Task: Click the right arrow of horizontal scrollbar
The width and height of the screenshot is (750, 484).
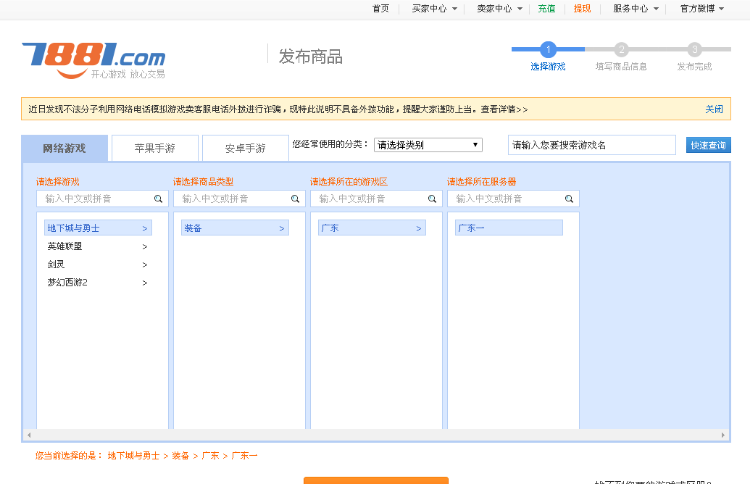Action: 724,436
